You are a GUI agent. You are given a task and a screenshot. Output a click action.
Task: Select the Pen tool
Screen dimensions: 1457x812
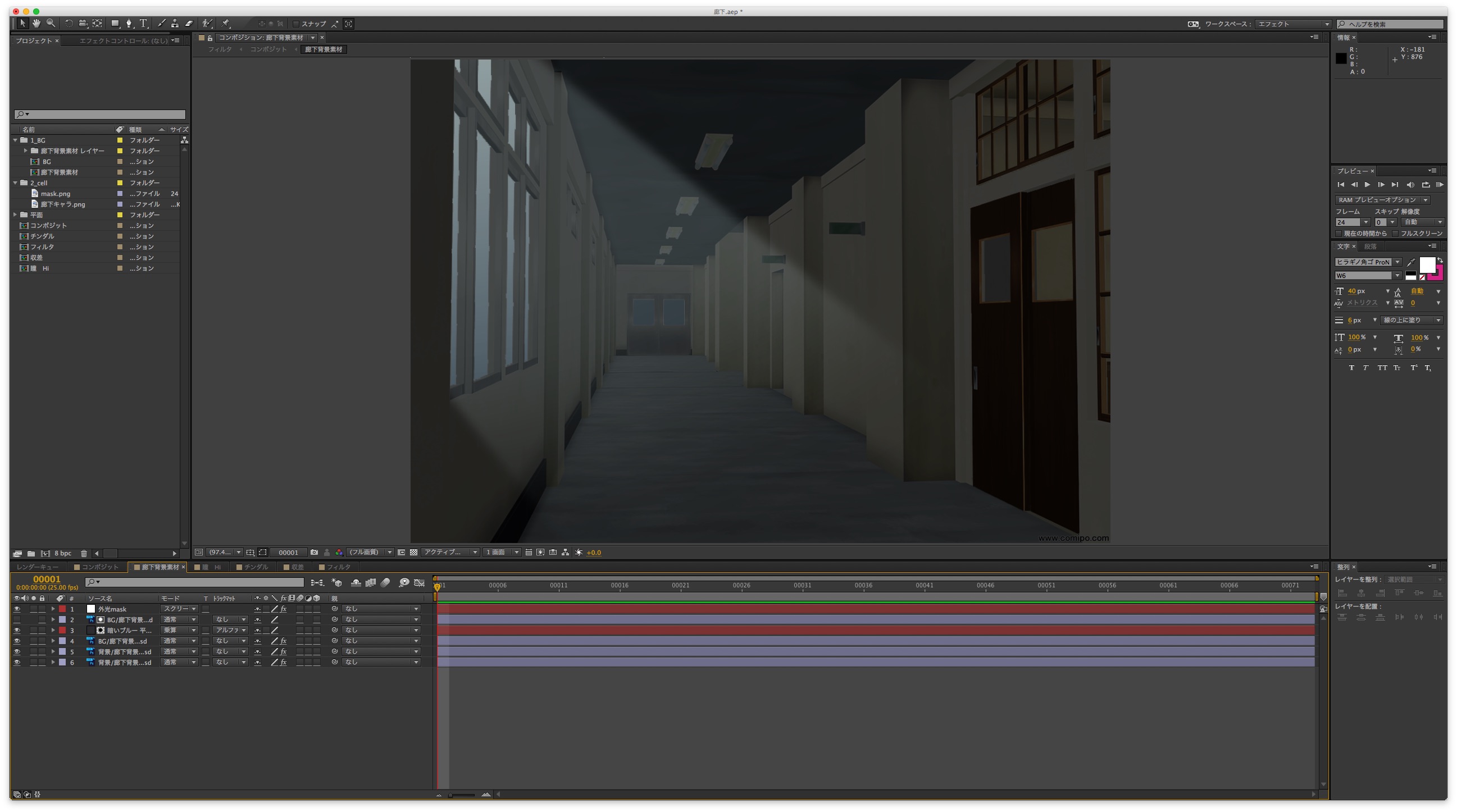point(129,23)
